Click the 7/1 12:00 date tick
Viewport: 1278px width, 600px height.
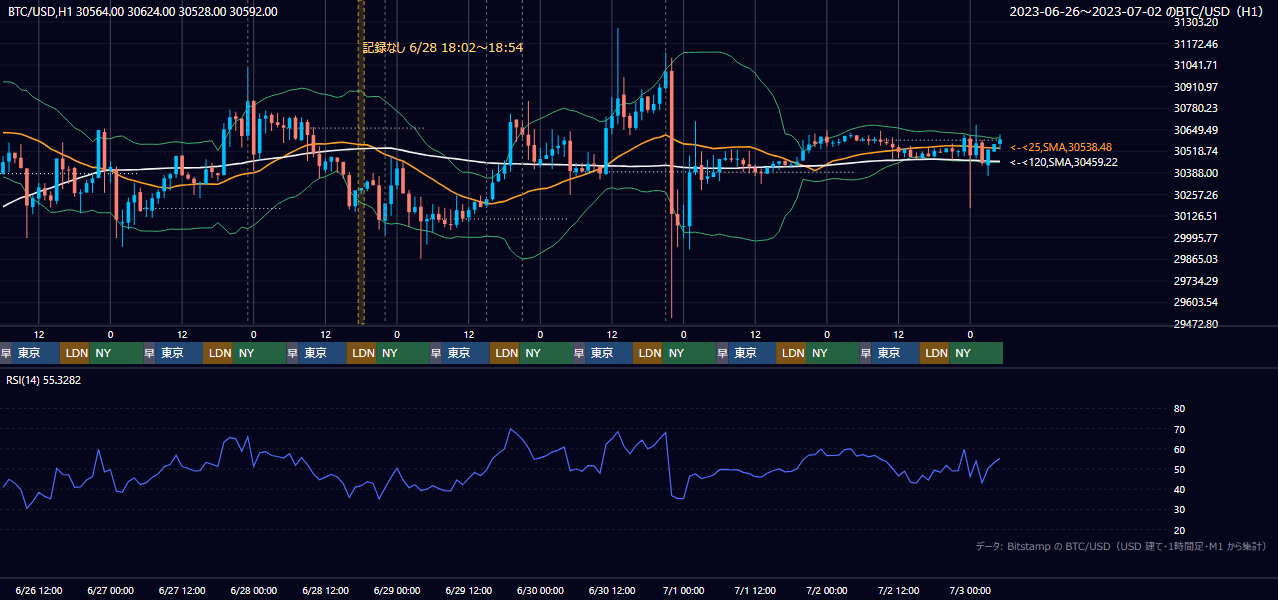755,591
